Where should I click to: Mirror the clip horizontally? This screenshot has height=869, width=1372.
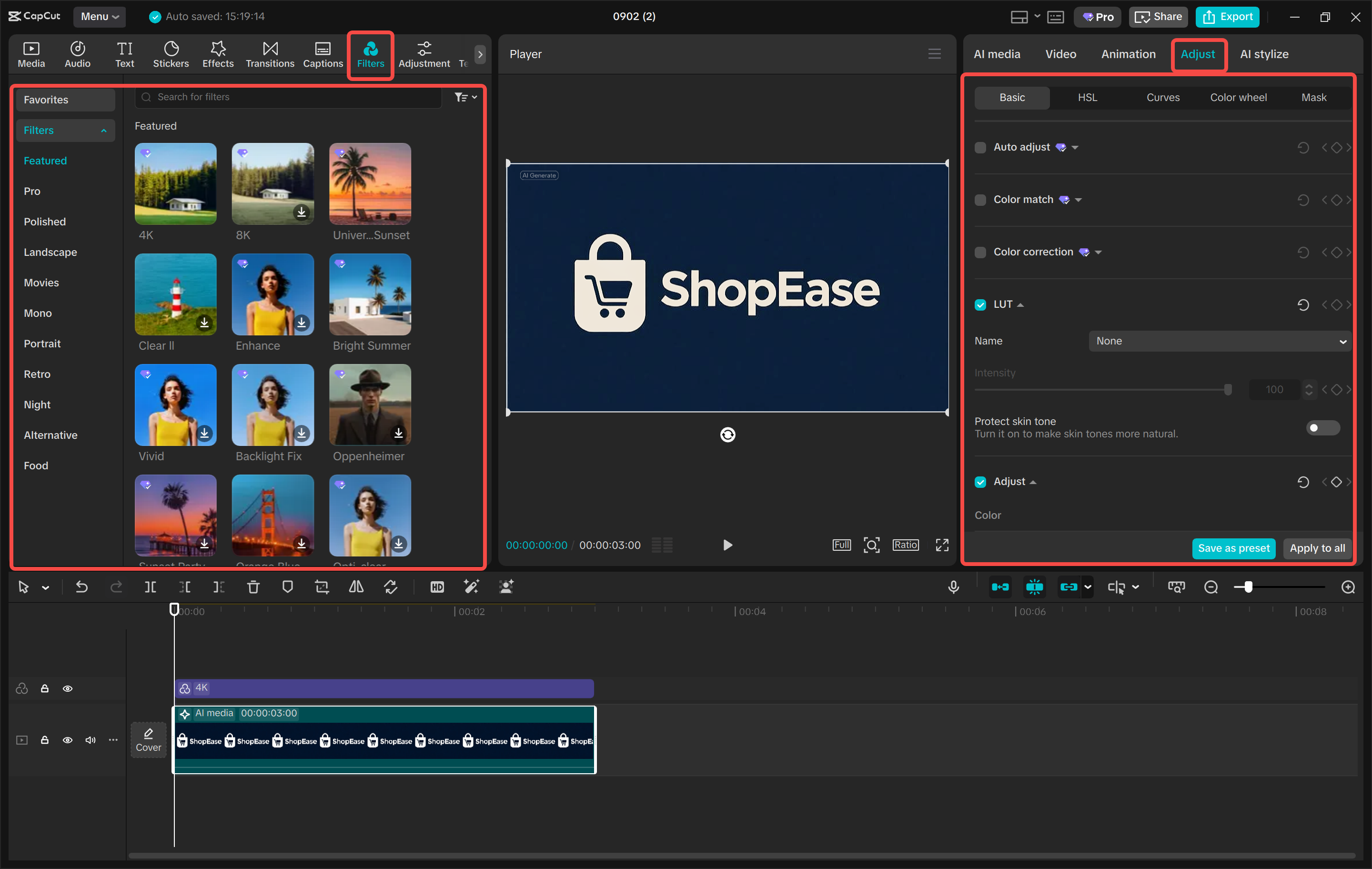tap(356, 586)
